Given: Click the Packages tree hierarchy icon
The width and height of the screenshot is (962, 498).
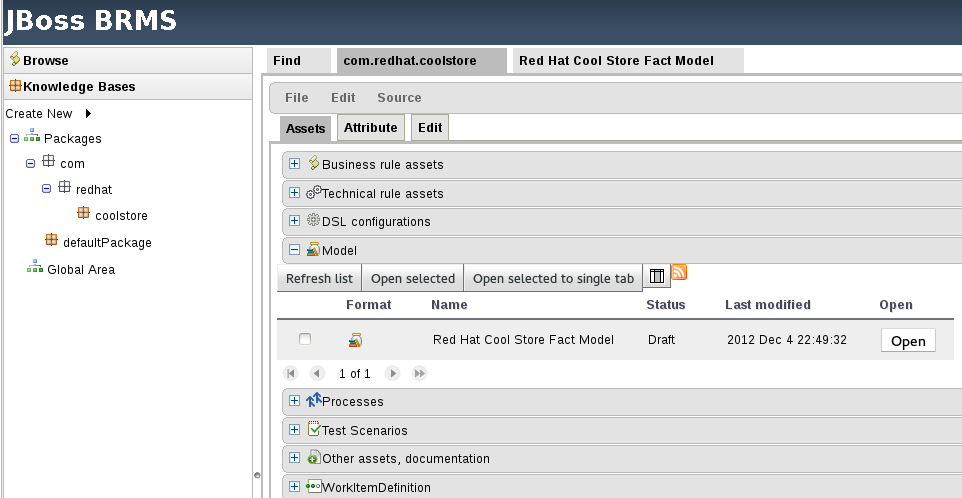Looking at the screenshot, I should pyautogui.click(x=32, y=137).
